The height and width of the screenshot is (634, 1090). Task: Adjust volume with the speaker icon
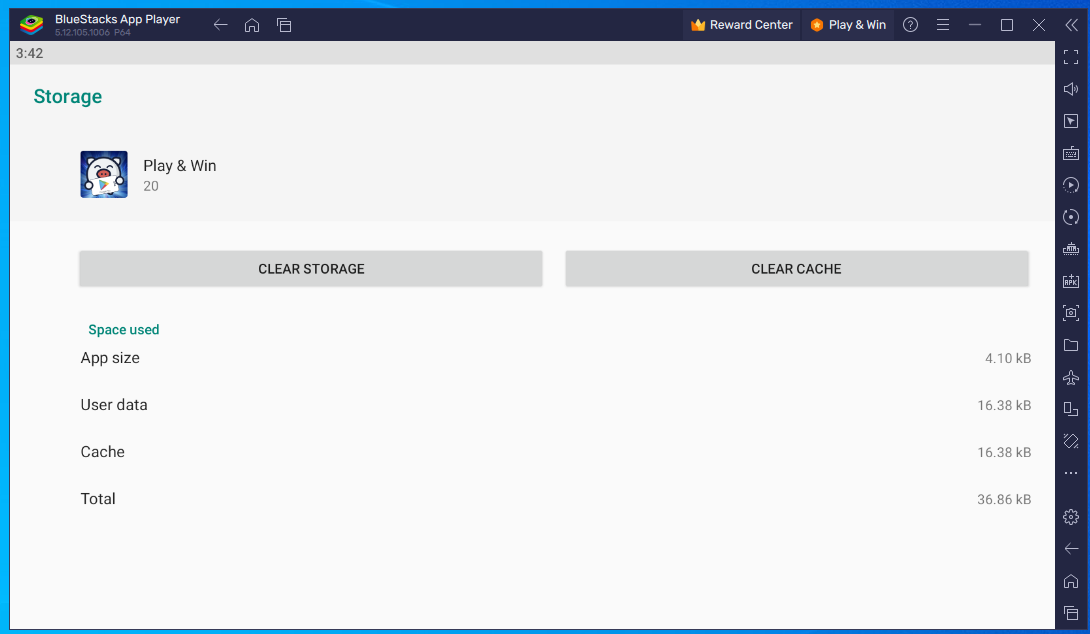1071,89
